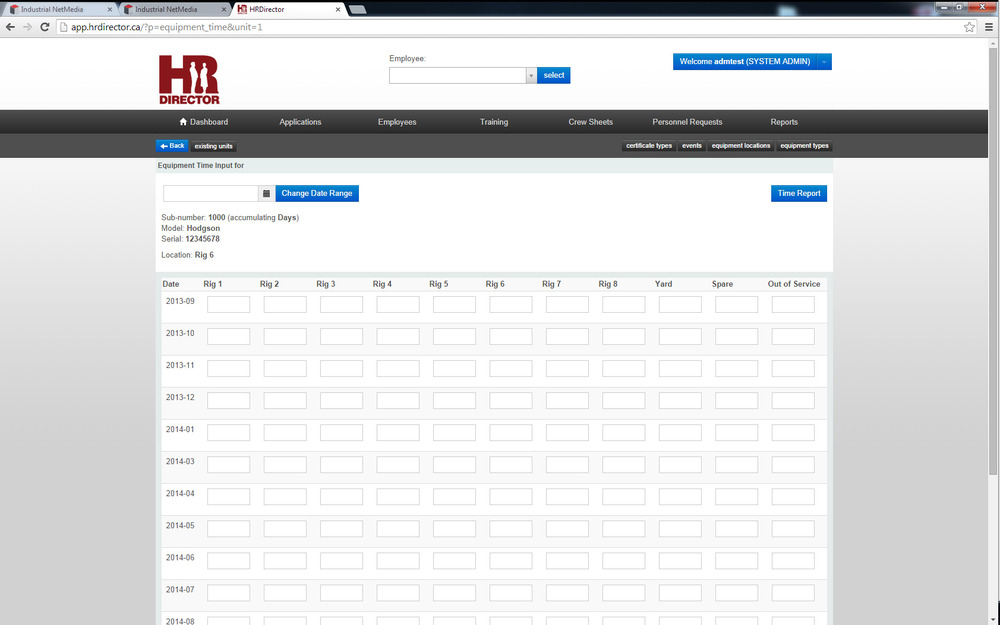Screen dimensions: 1000x625
Task: Click the Rig 5 field for 2014-01
Action: point(454,432)
